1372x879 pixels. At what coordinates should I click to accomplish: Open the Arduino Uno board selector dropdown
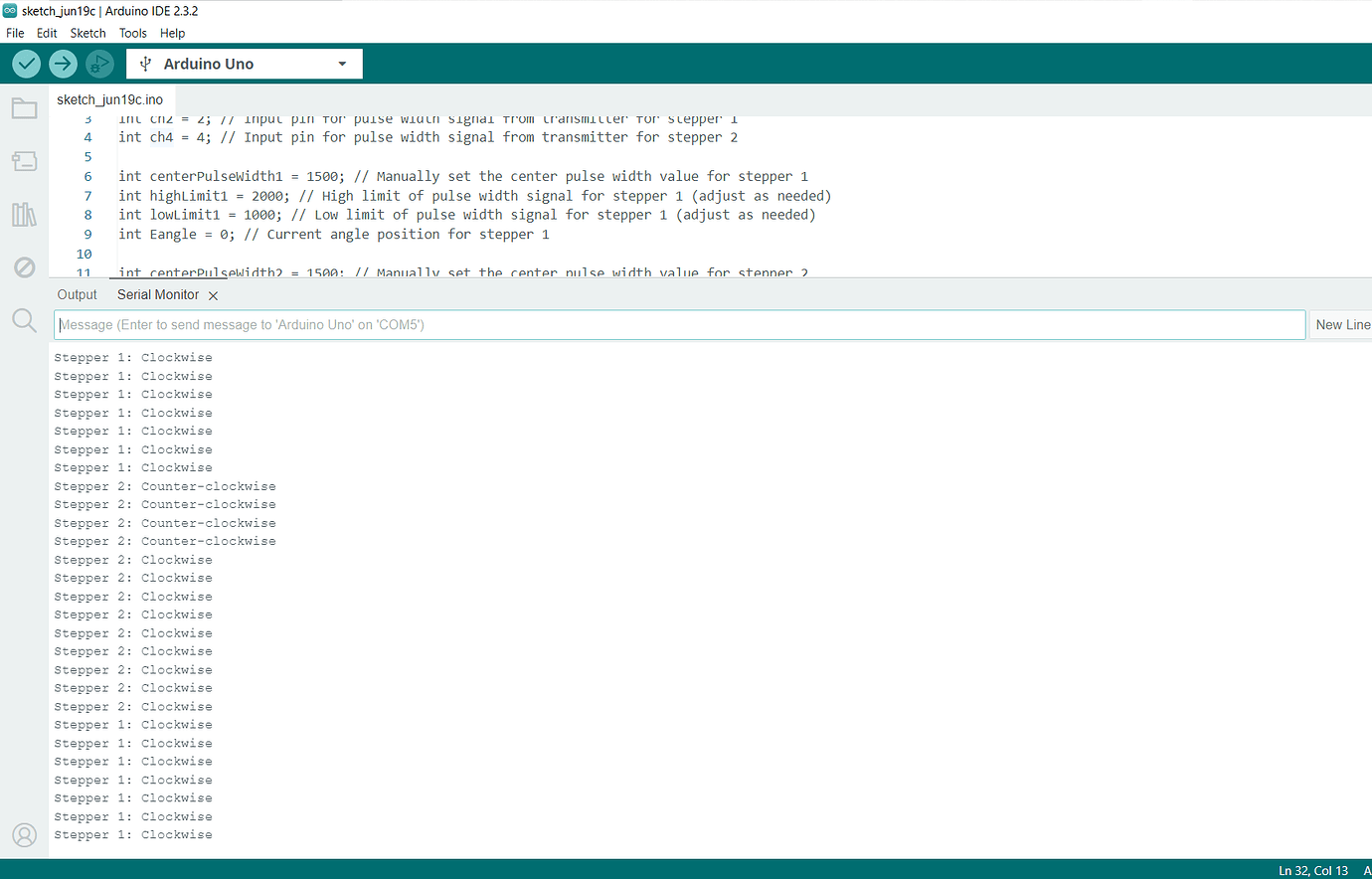244,63
